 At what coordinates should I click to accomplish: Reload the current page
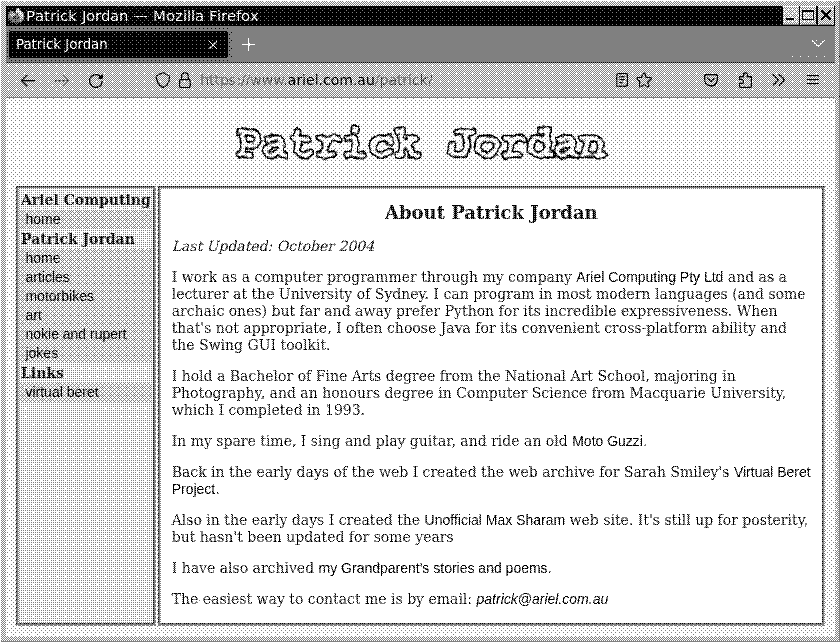96,80
